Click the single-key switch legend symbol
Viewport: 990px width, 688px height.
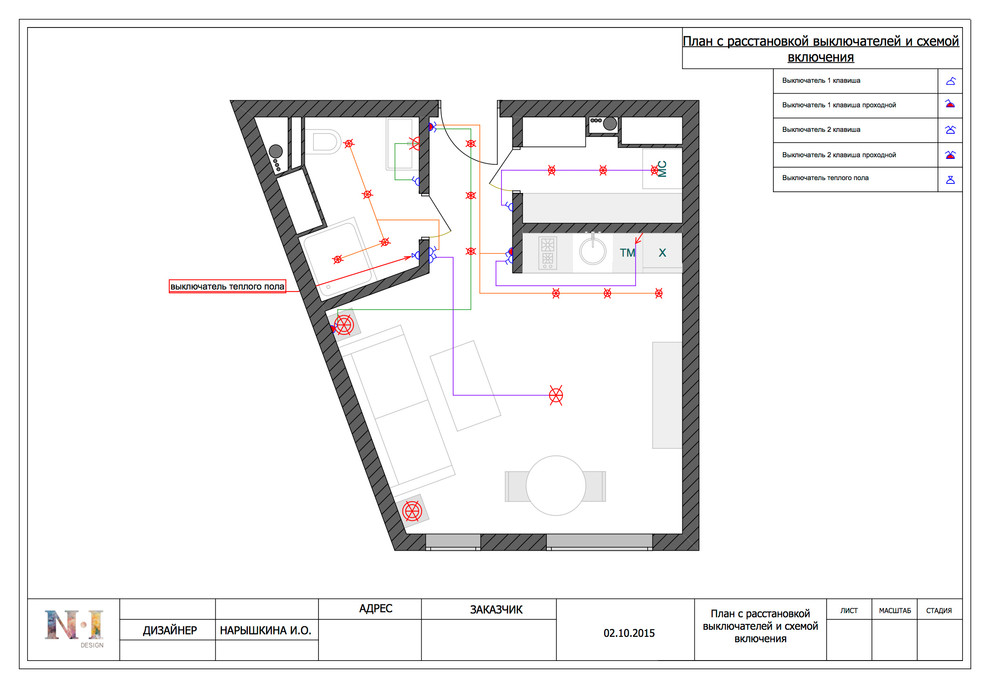pyautogui.click(x=951, y=80)
